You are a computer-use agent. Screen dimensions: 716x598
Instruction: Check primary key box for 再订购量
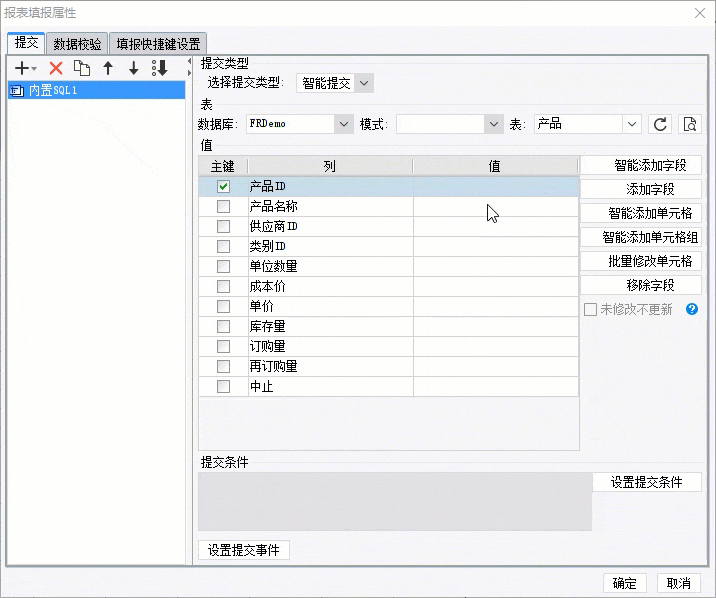[x=223, y=366]
